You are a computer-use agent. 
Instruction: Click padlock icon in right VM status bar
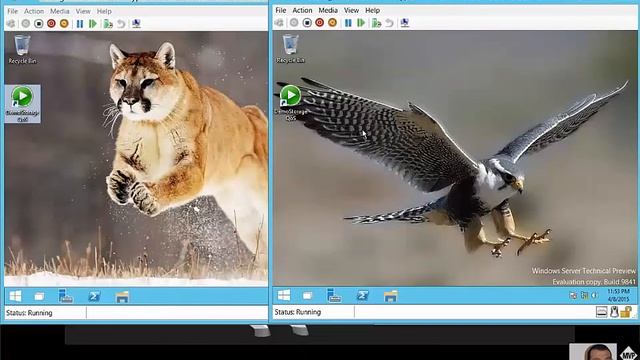[x=626, y=312]
